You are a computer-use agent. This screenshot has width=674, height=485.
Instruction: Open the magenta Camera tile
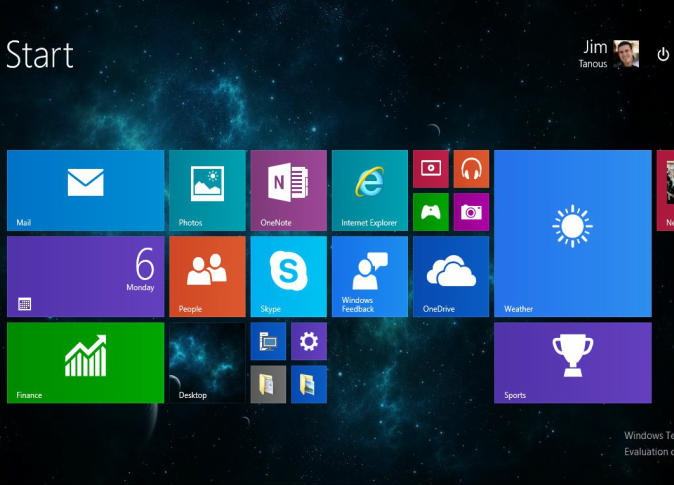coord(471,211)
